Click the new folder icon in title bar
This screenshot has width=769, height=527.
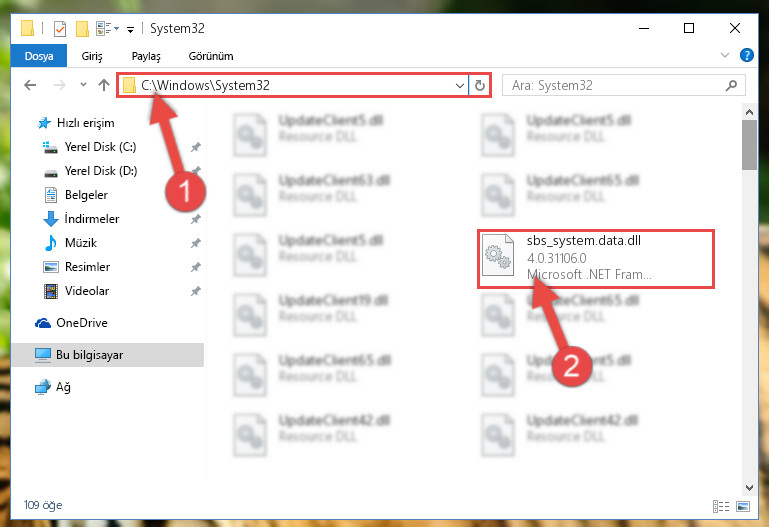click(82, 29)
